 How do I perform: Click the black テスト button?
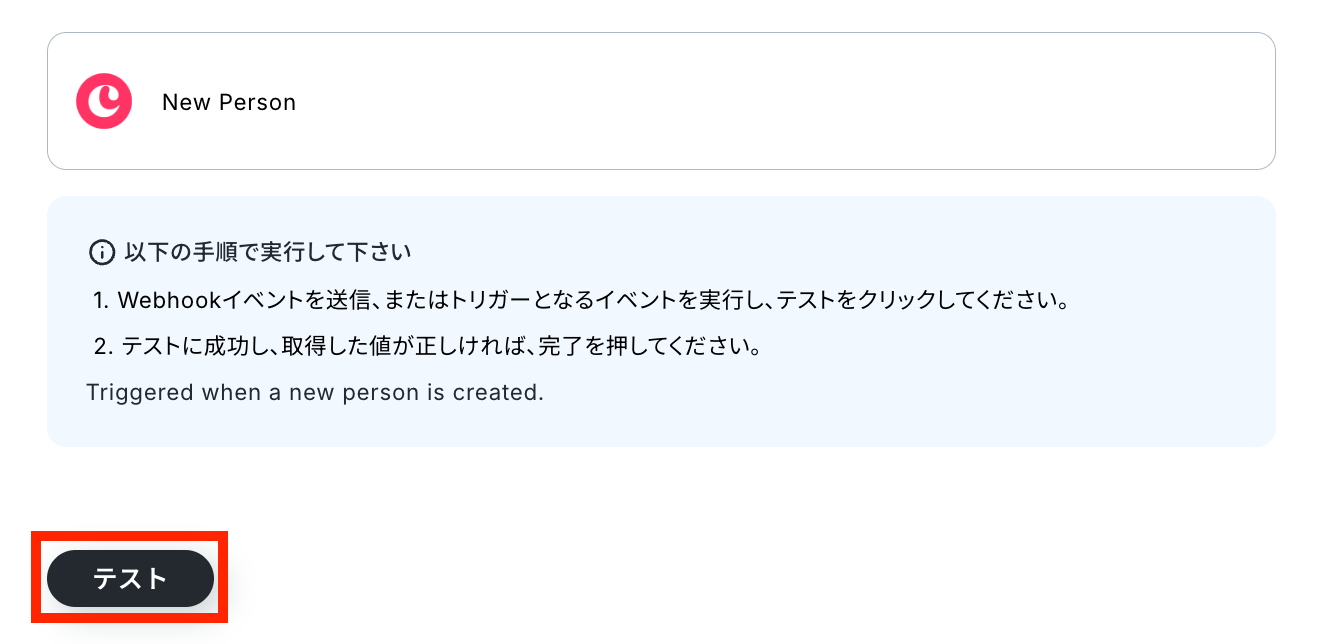pyautogui.click(x=130, y=578)
